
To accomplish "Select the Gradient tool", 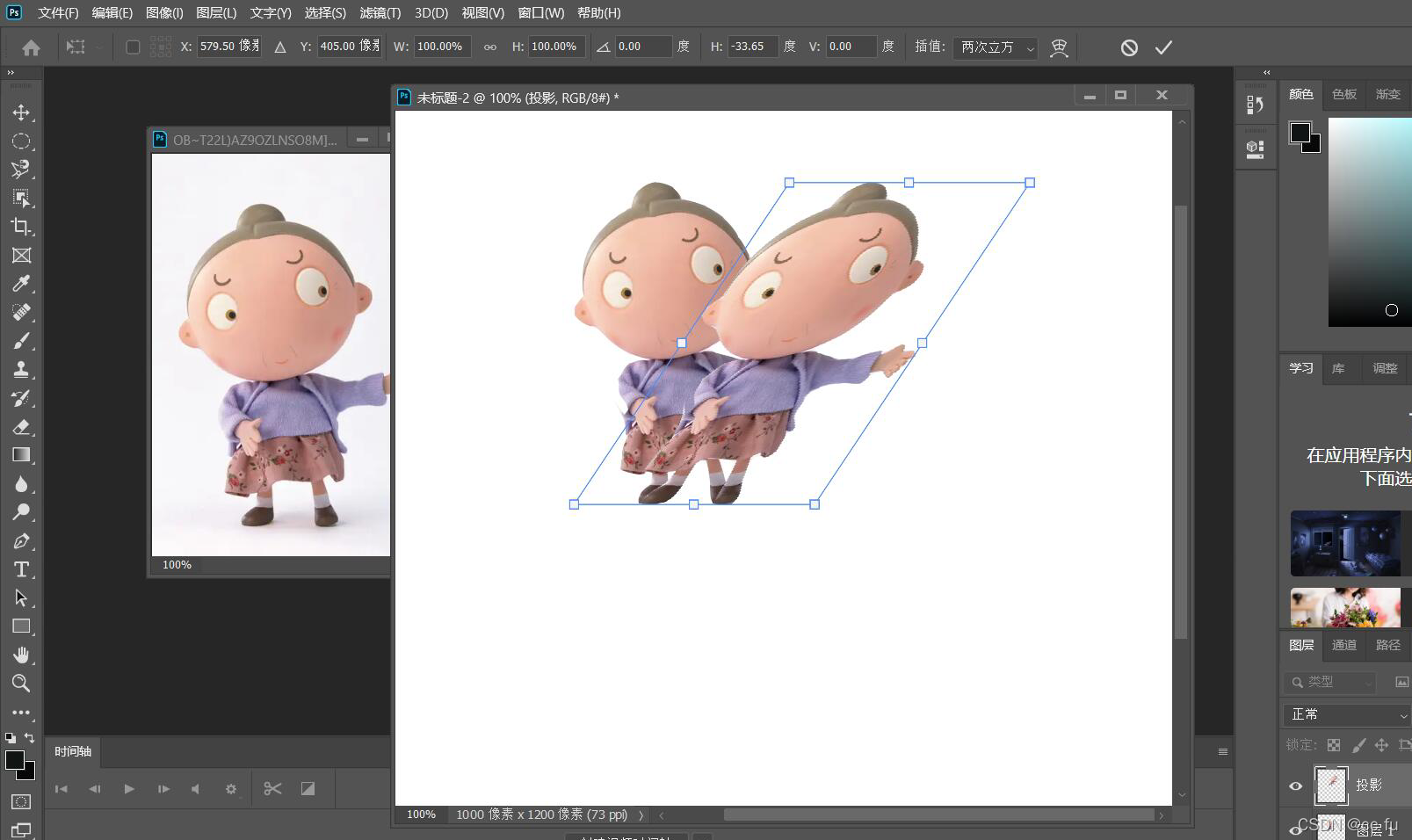I will click(21, 455).
